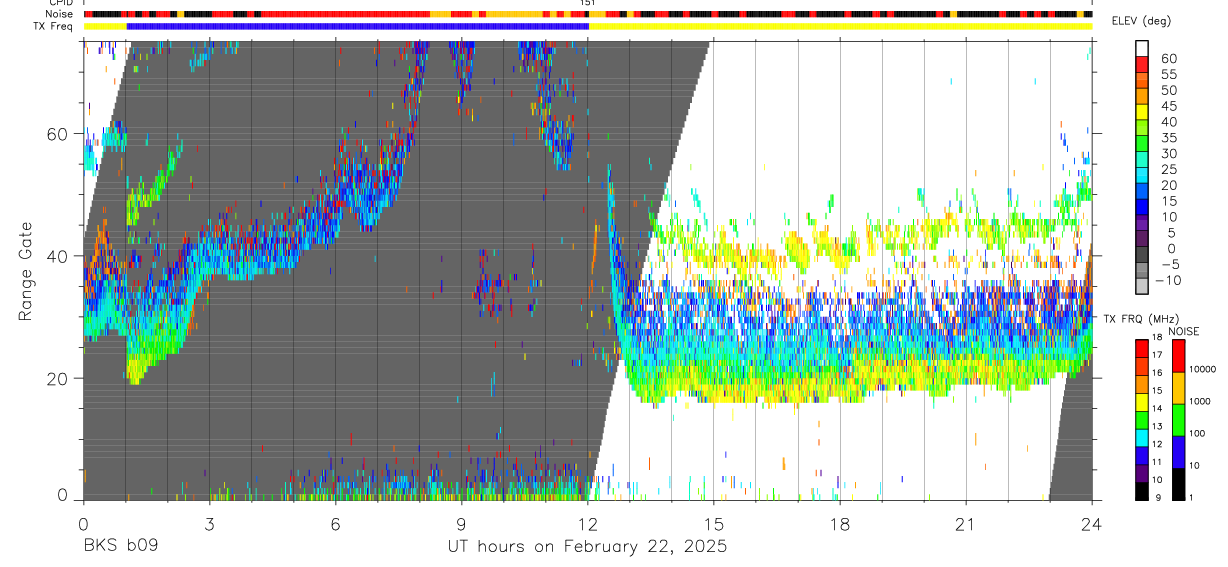Image resolution: width=1228 pixels, height=567 pixels.
Task: Click y-axis tick label '40'
Action: (x=55, y=256)
